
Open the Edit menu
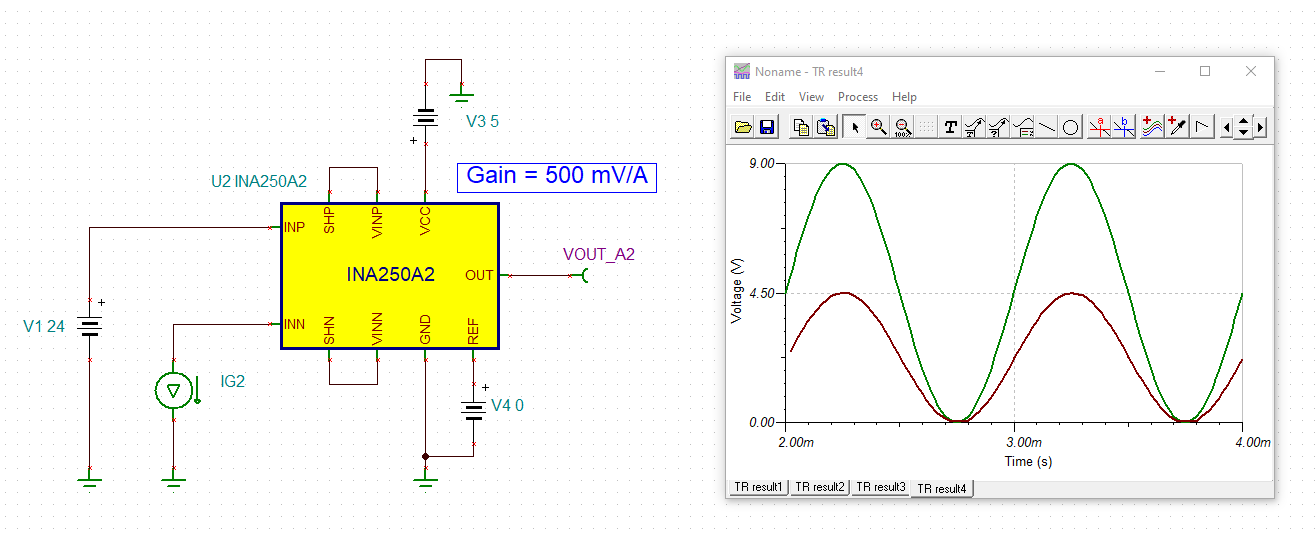pos(775,97)
